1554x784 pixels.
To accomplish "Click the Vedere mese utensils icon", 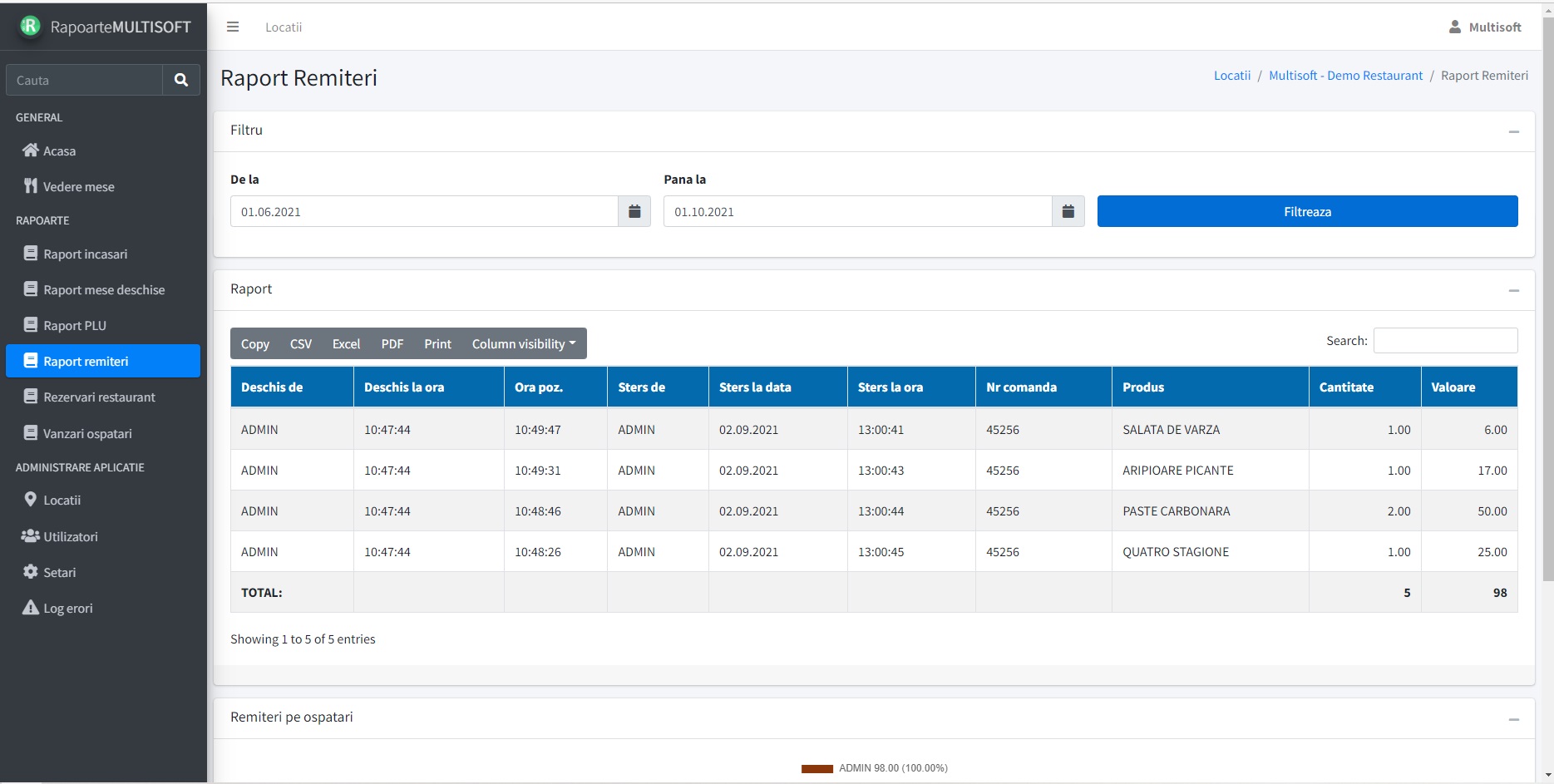I will click(31, 186).
